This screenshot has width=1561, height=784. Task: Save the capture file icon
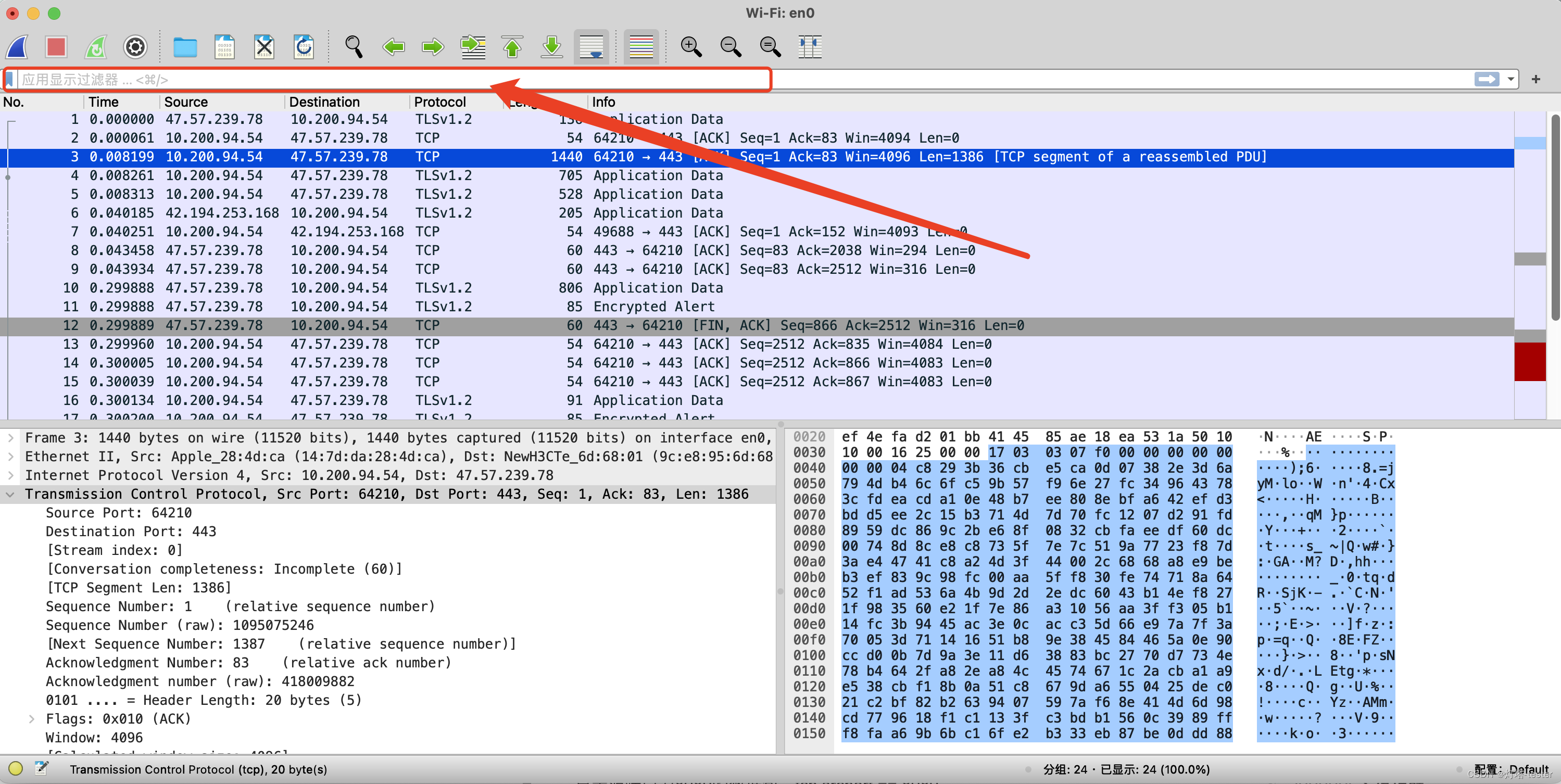[x=224, y=47]
